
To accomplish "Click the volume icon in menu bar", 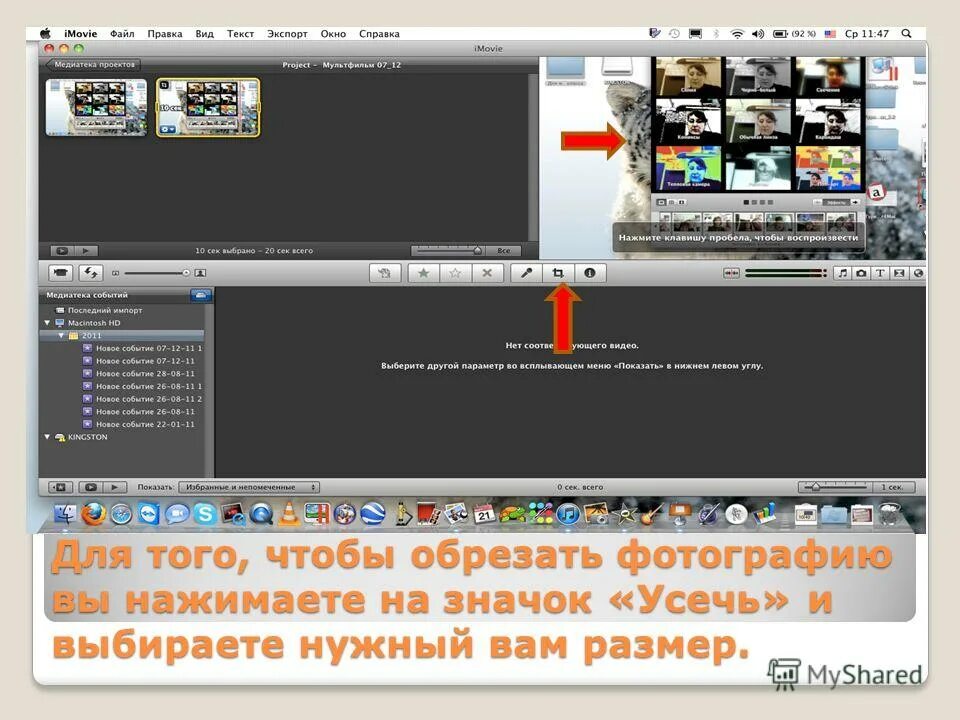I will (x=758, y=34).
